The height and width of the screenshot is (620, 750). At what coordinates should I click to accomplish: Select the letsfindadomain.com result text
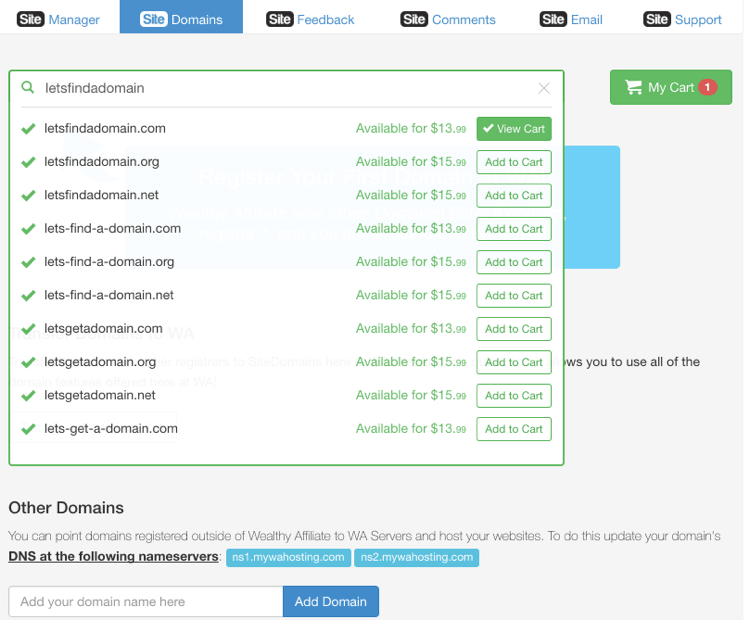[x=105, y=128]
